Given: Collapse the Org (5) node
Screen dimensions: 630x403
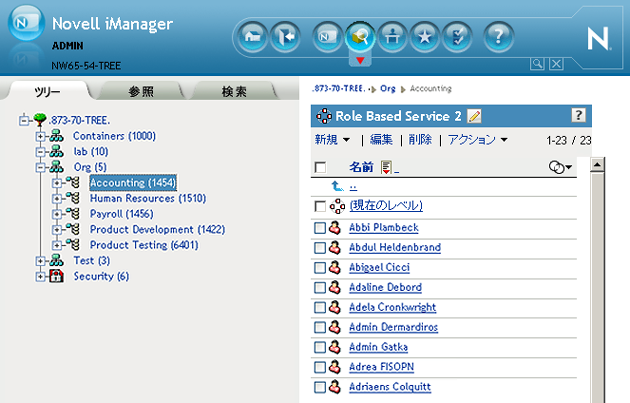Looking at the screenshot, I should tap(40, 167).
